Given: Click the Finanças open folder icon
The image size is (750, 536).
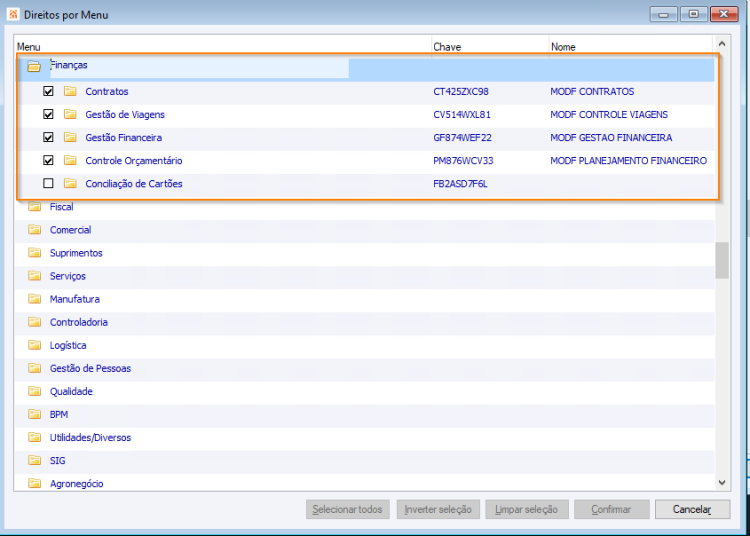Looking at the screenshot, I should point(34,66).
